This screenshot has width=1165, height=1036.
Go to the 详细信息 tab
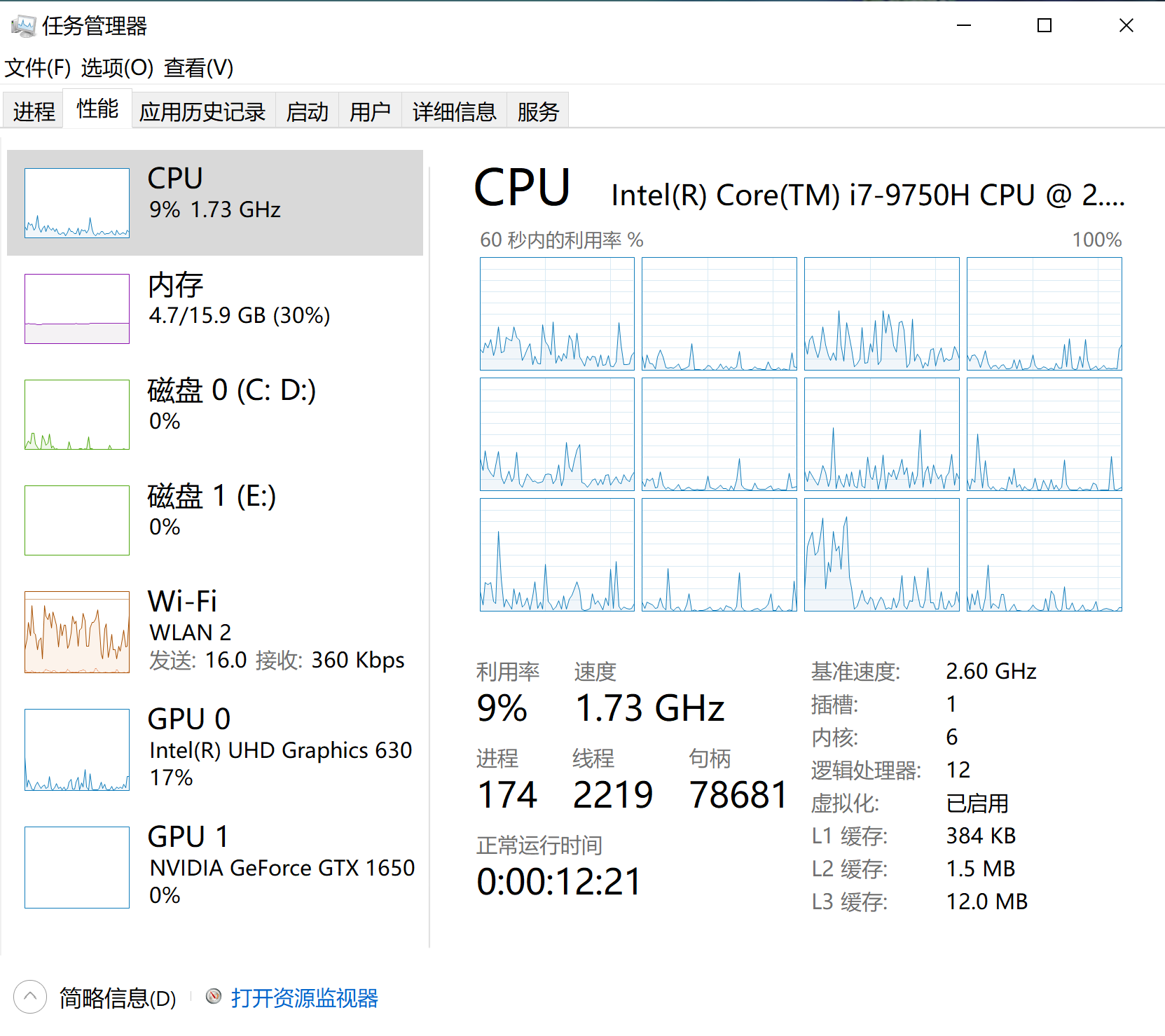(x=454, y=111)
